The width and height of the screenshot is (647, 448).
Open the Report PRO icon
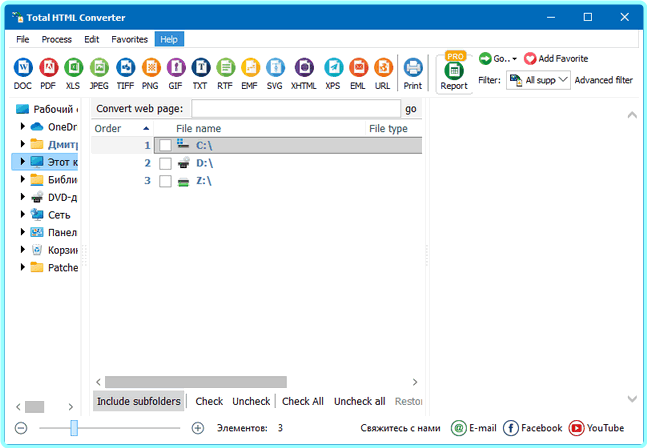click(454, 71)
